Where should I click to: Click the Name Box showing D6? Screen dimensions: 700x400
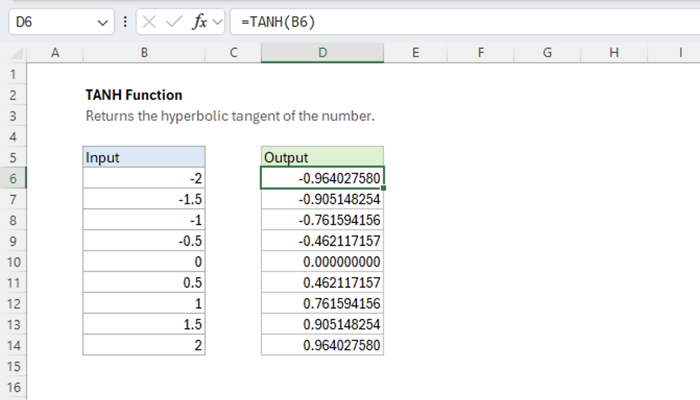pos(61,22)
